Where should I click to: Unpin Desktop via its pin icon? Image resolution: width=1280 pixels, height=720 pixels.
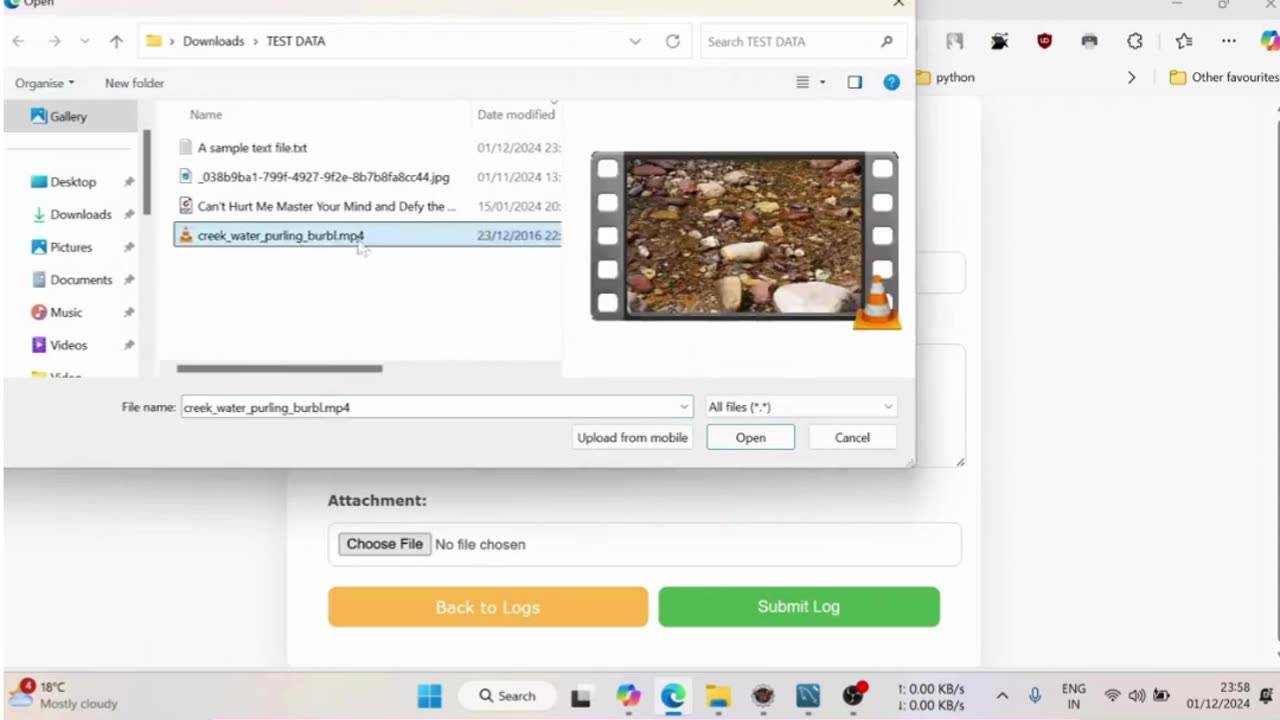click(129, 182)
